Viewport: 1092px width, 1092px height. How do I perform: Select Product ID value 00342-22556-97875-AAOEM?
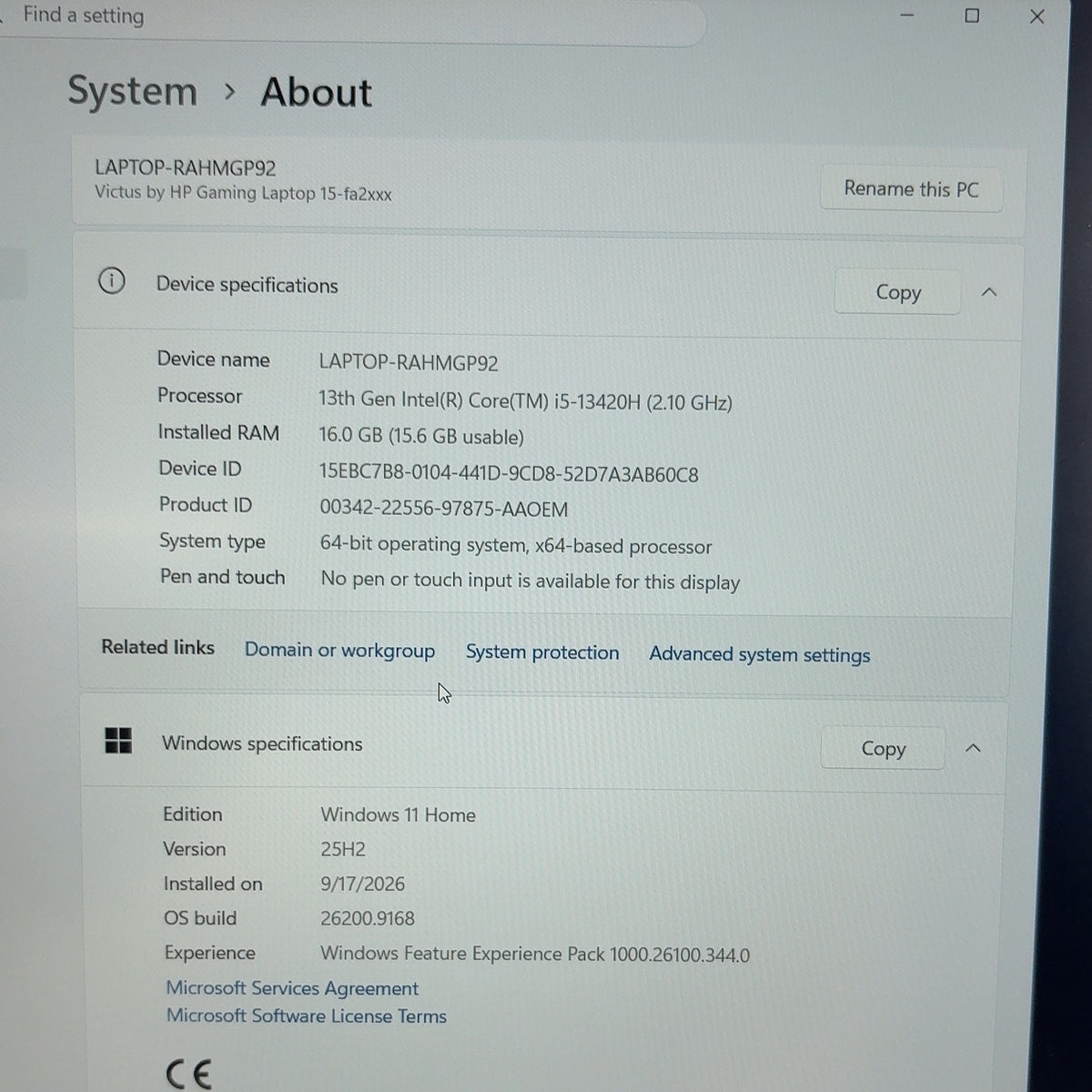coord(444,509)
